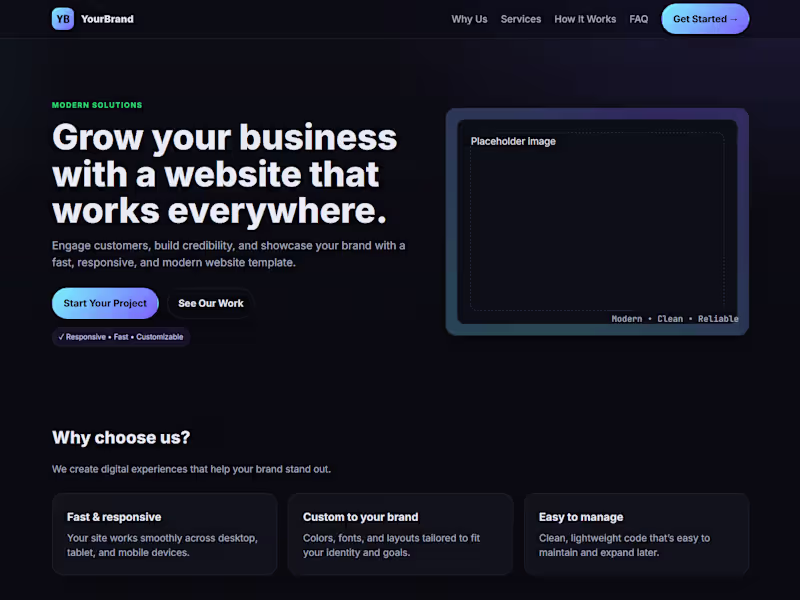Click the Grow your business headline
The image size is (800, 600).
click(x=224, y=174)
